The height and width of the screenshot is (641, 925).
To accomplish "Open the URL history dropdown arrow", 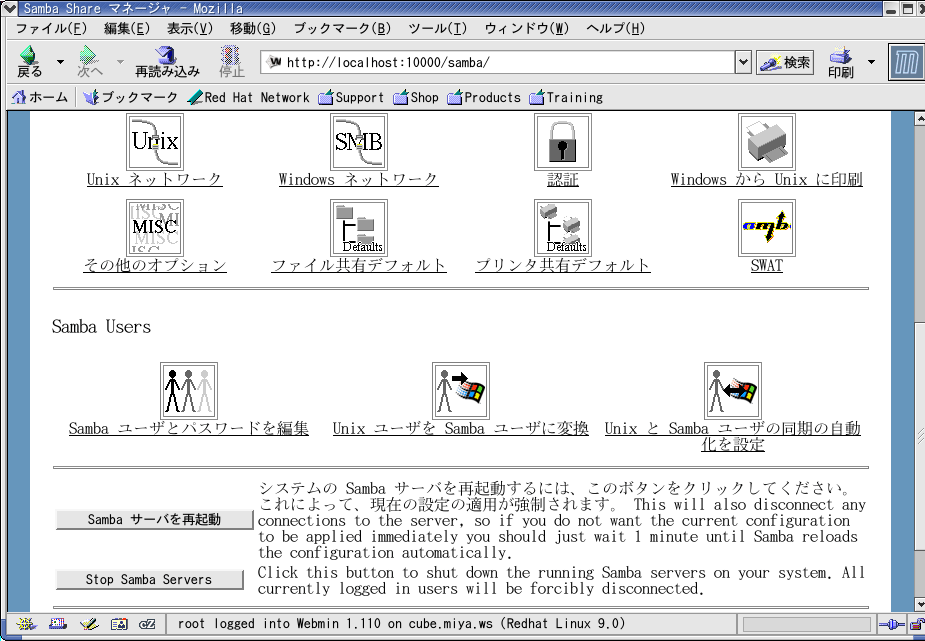I will click(x=743, y=62).
